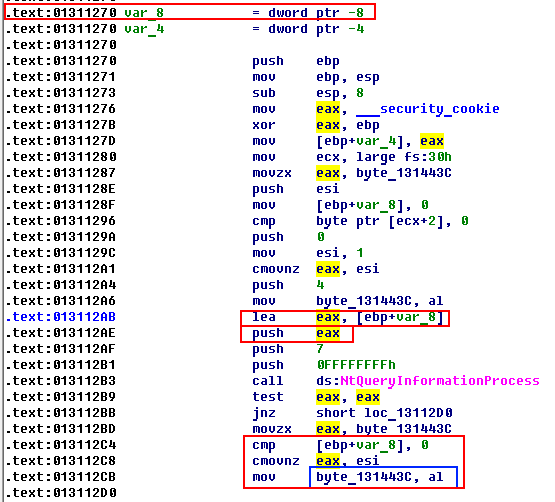Click the 'sub' mnemonic at 01311273
Viewport: 555px width, 502px height.
(x=264, y=93)
